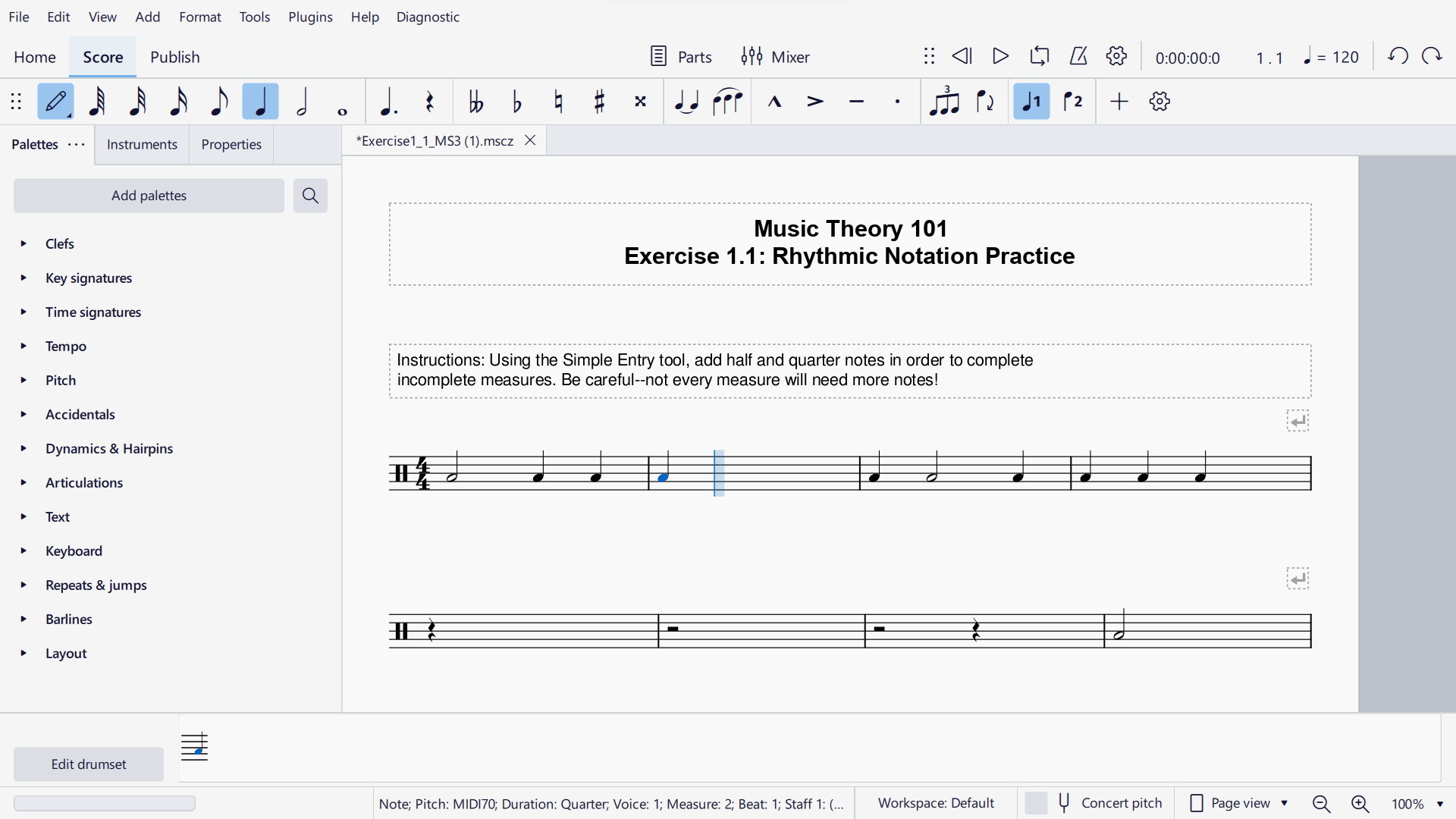Open Page view dropdown
The width and height of the screenshot is (1456, 819).
pyautogui.click(x=1239, y=803)
